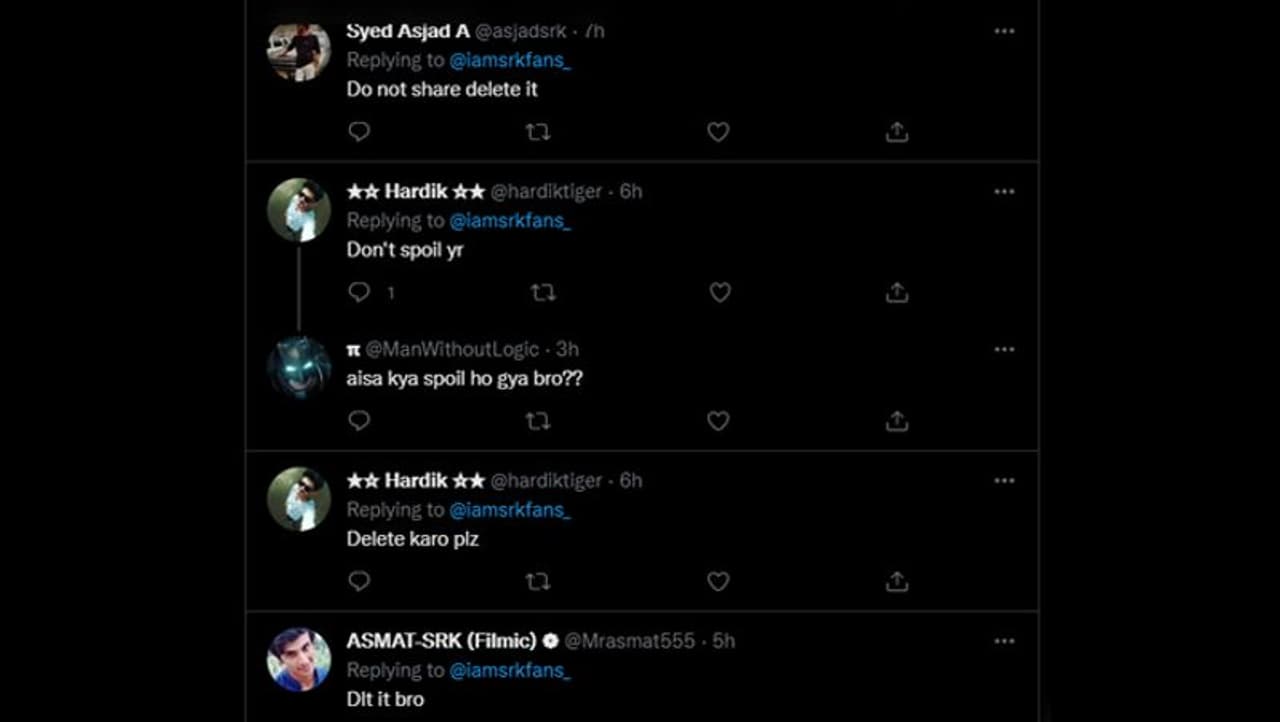Like the 'Do not share delete it' tweet

click(718, 132)
